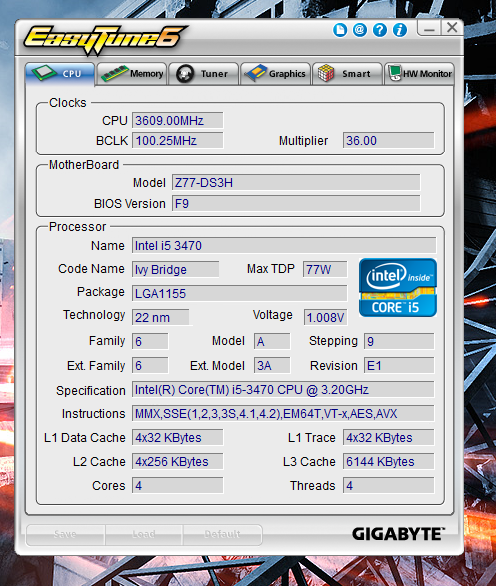496x586 pixels.
Task: Click the Intel Core i5 logo badge
Action: 398,287
